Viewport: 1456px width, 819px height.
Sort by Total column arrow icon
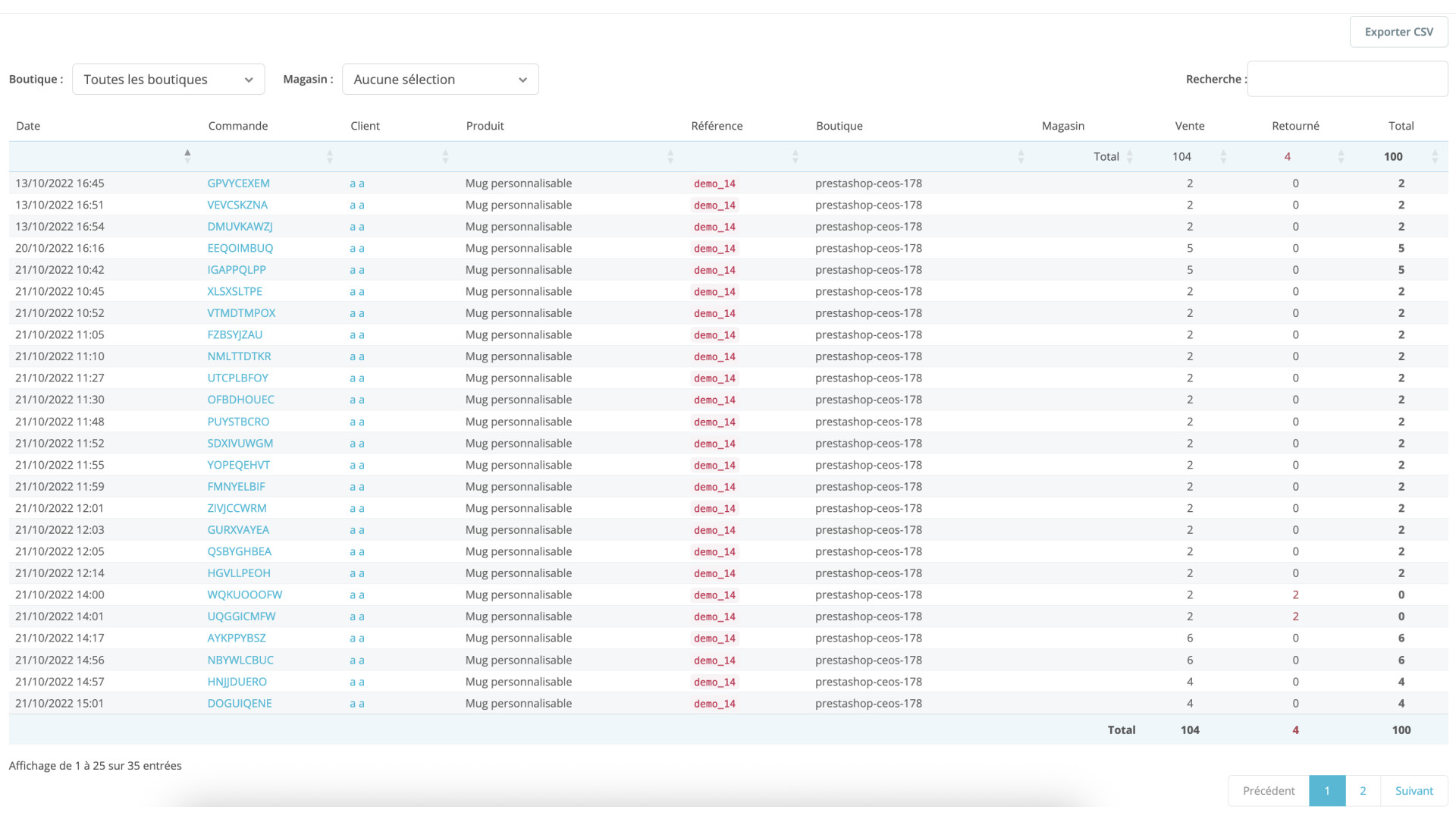coord(1435,156)
